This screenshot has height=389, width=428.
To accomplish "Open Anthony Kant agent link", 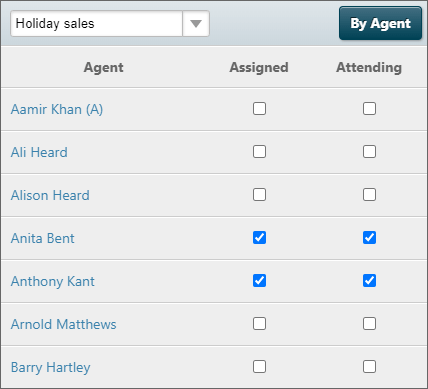I will pyautogui.click(x=53, y=281).
